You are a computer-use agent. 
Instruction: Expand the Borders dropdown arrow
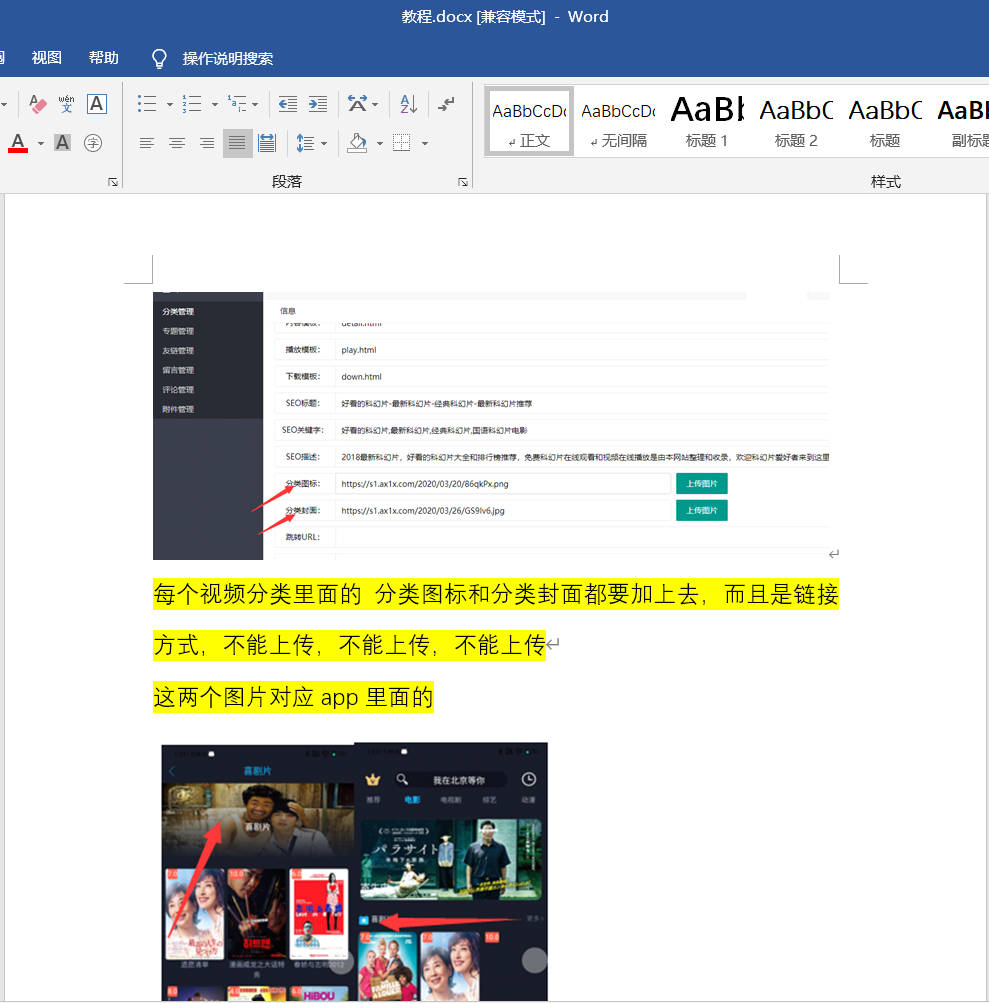[x=425, y=143]
